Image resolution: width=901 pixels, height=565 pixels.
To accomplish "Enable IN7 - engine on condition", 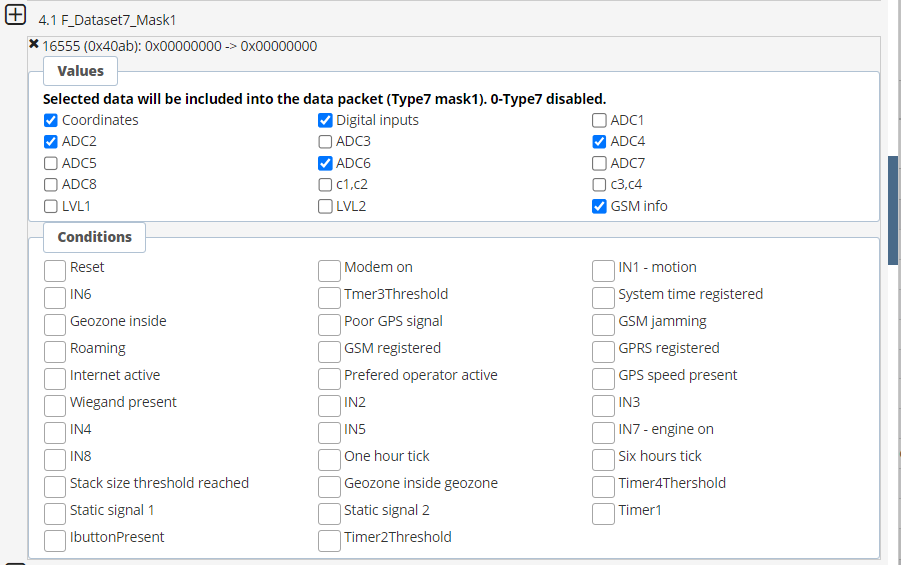I will [603, 432].
